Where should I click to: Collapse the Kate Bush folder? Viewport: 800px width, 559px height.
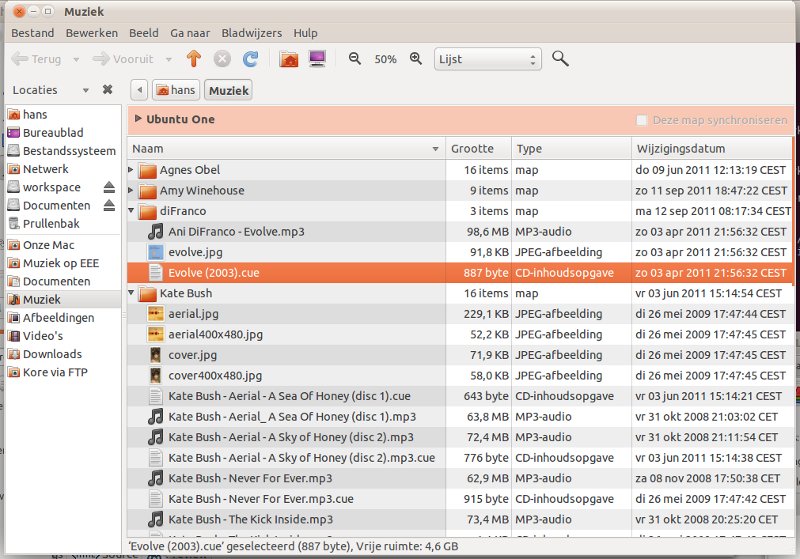132,294
